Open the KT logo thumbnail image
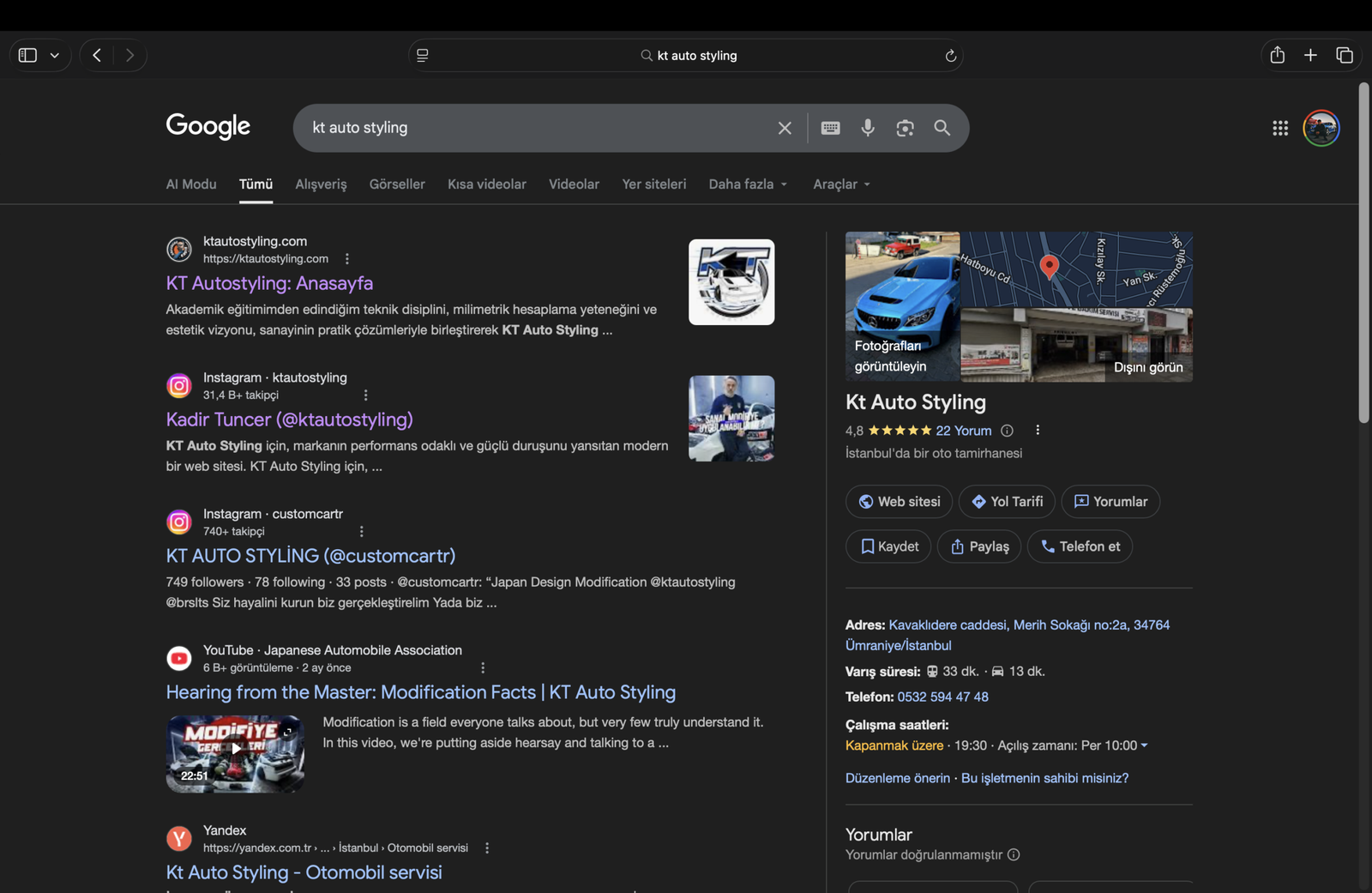This screenshot has width=1372, height=893. [731, 282]
